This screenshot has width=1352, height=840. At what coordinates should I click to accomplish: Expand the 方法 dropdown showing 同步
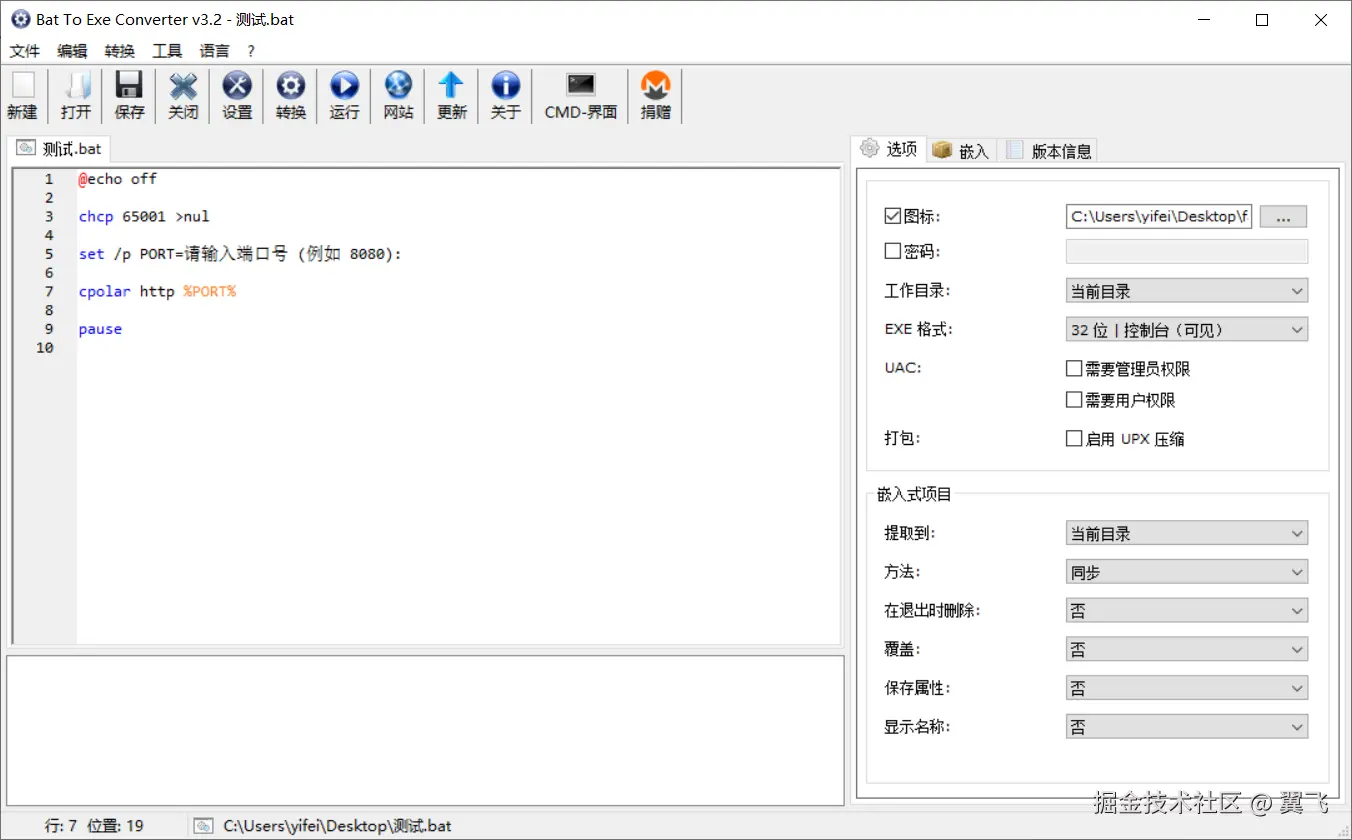[1187, 573]
